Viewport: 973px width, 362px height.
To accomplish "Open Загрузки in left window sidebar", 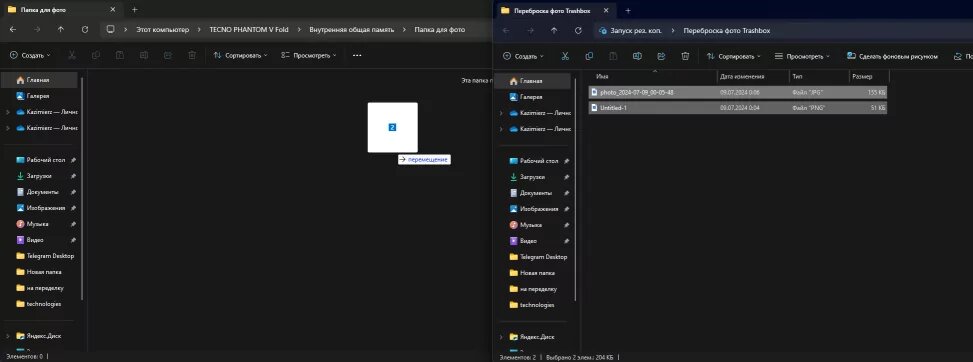I will pos(39,176).
